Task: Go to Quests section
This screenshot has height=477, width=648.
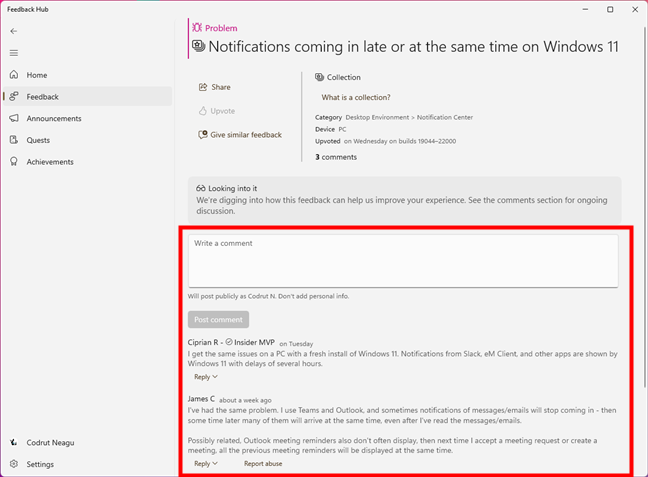Action: [x=88, y=140]
